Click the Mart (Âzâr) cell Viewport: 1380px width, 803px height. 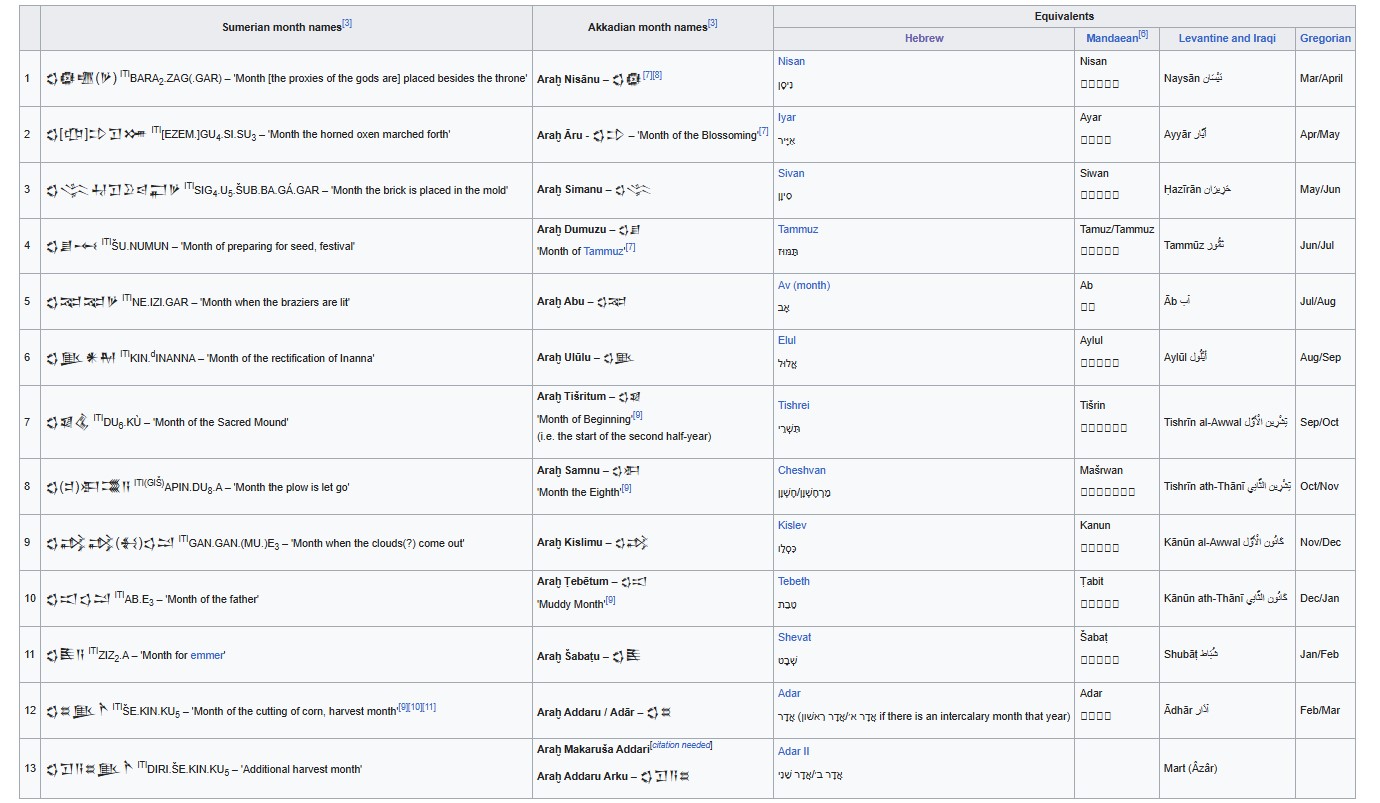pos(1227,768)
